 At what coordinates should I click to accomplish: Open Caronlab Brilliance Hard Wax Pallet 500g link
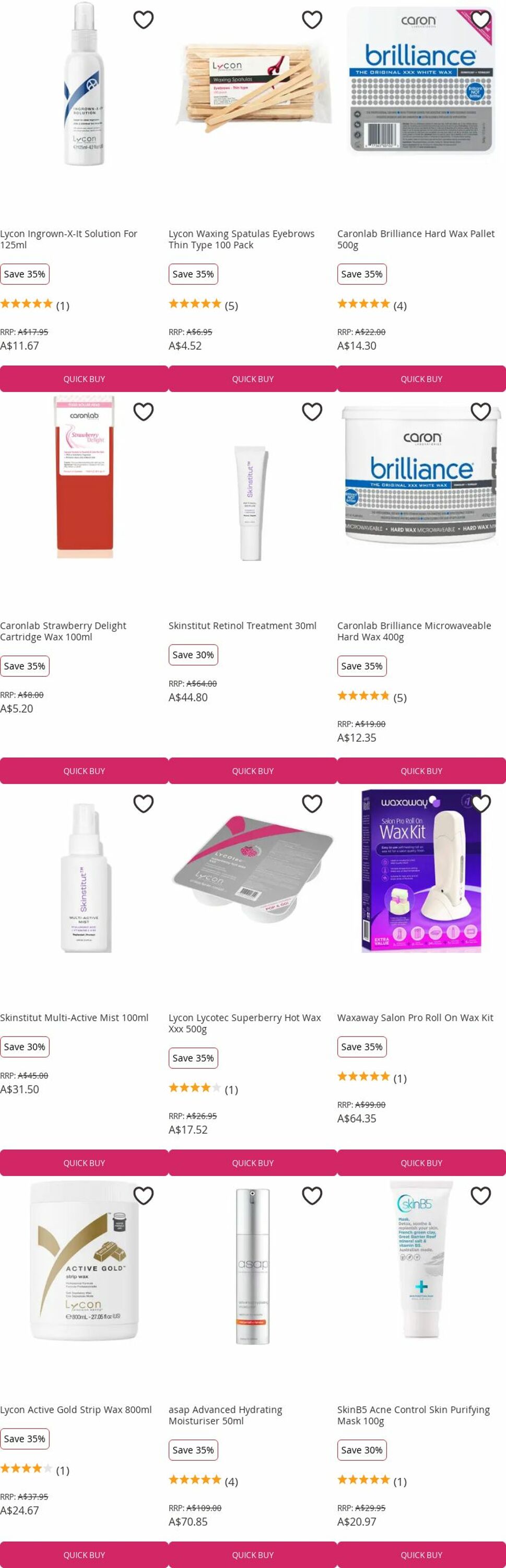(x=416, y=239)
